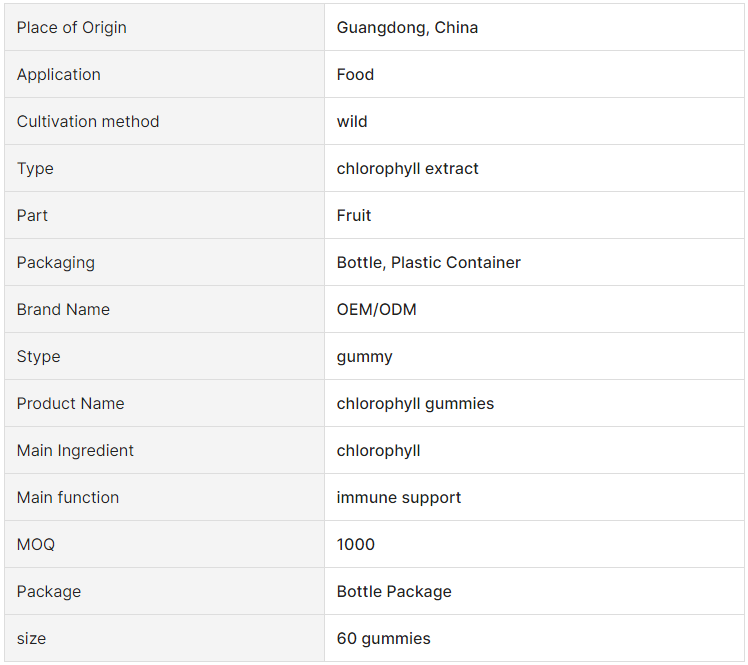Select 'Bottle, Plastic Container' value
The height and width of the screenshot is (665, 748).
pyautogui.click(x=428, y=262)
